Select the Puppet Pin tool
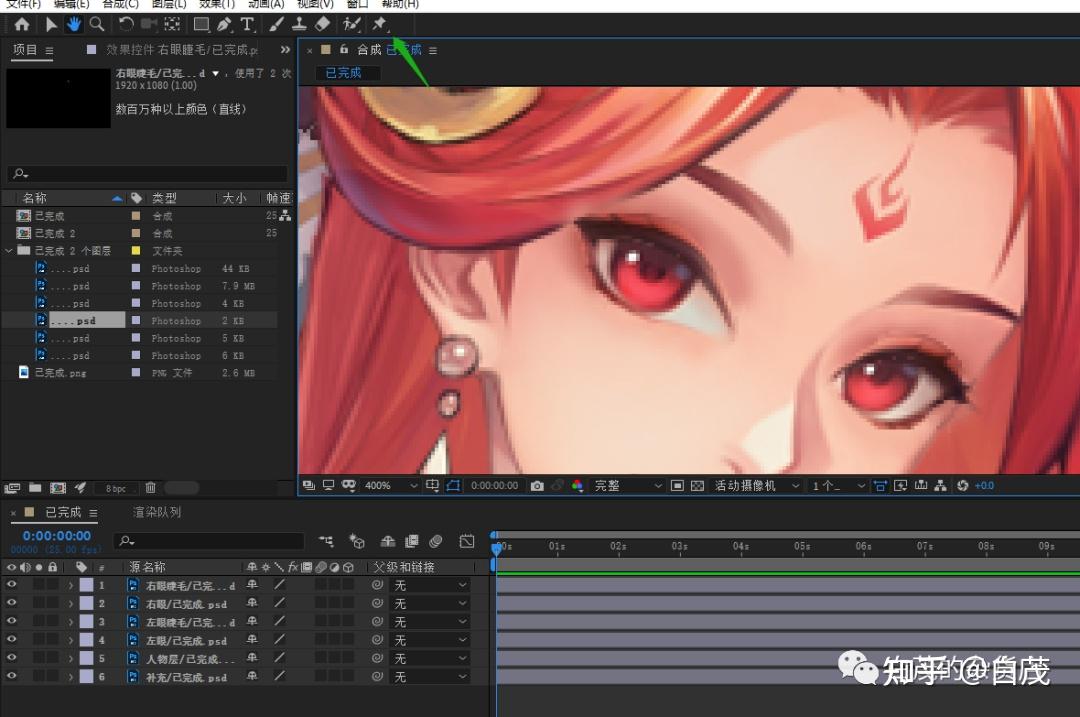Image resolution: width=1080 pixels, height=717 pixels. click(x=380, y=25)
